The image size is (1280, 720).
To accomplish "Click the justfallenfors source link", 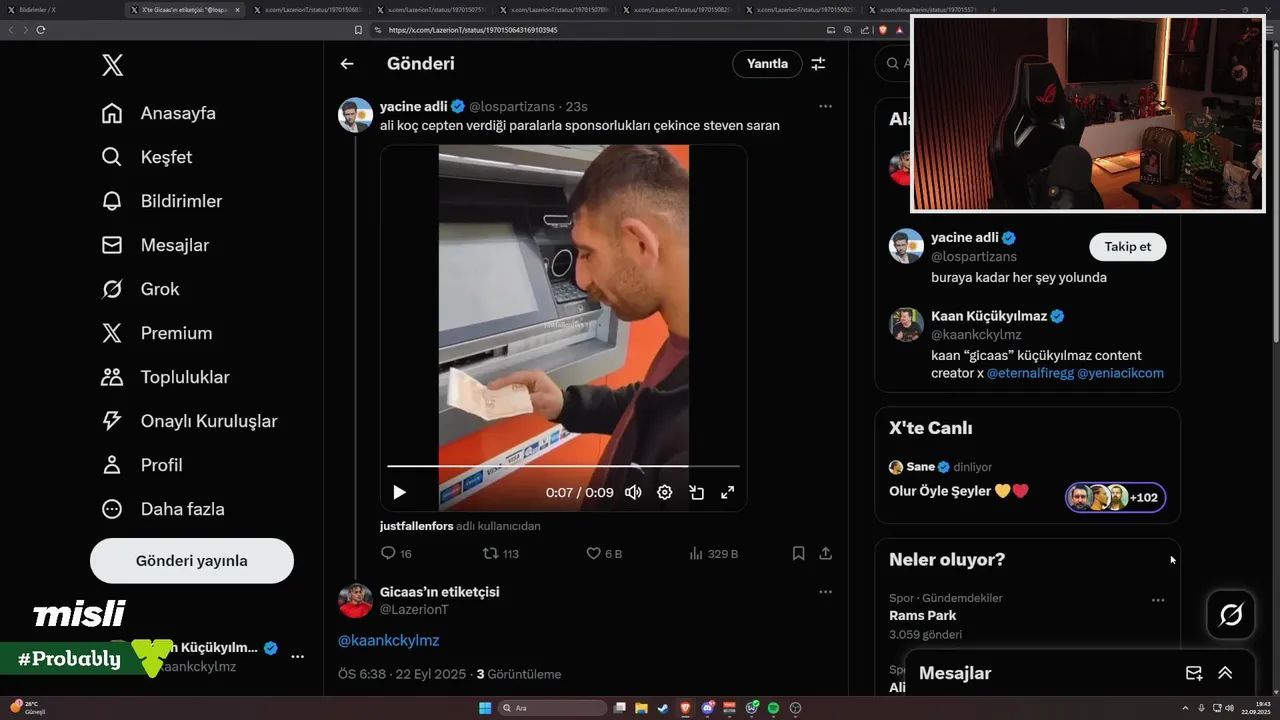I will tap(416, 525).
